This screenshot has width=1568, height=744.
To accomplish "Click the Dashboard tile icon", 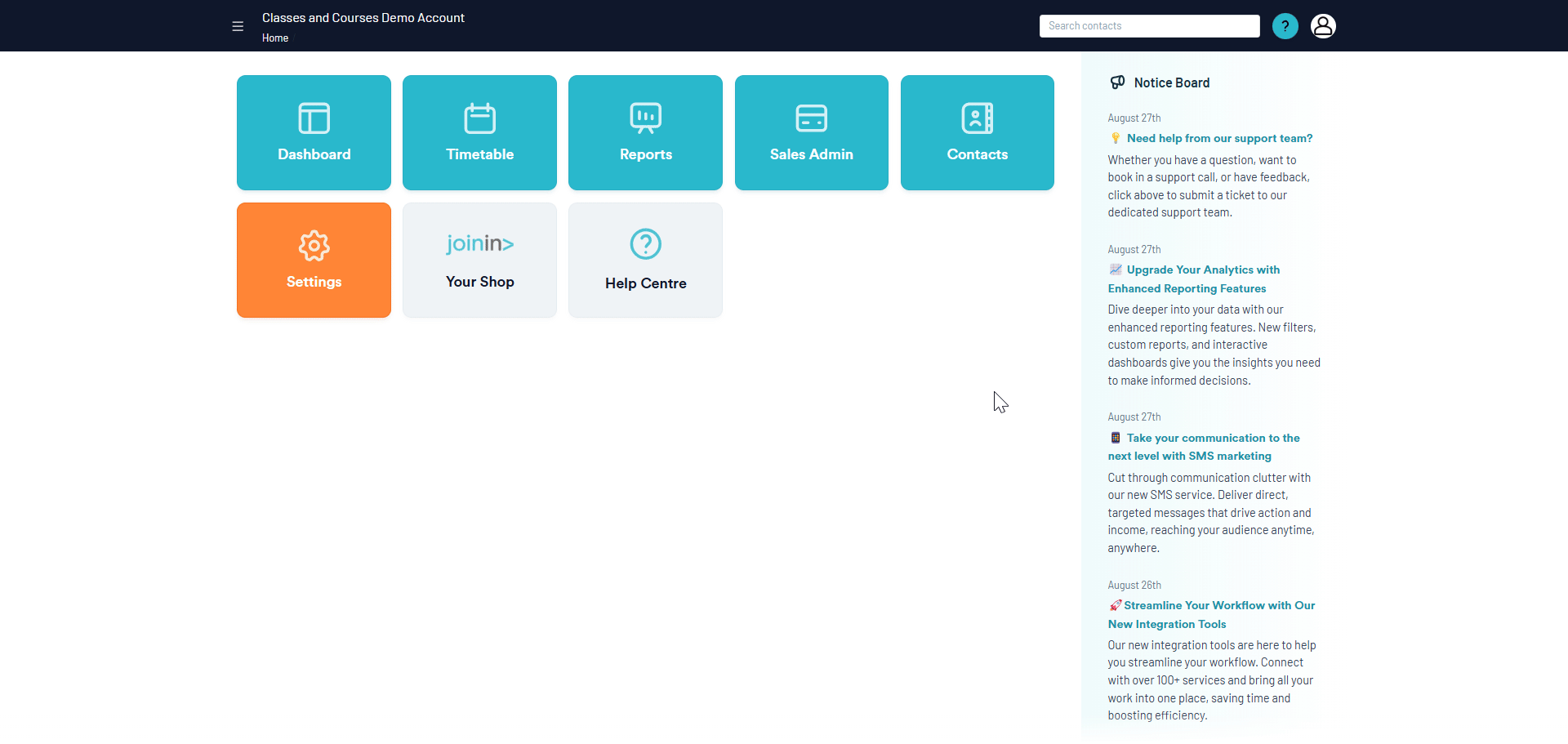I will point(314,119).
